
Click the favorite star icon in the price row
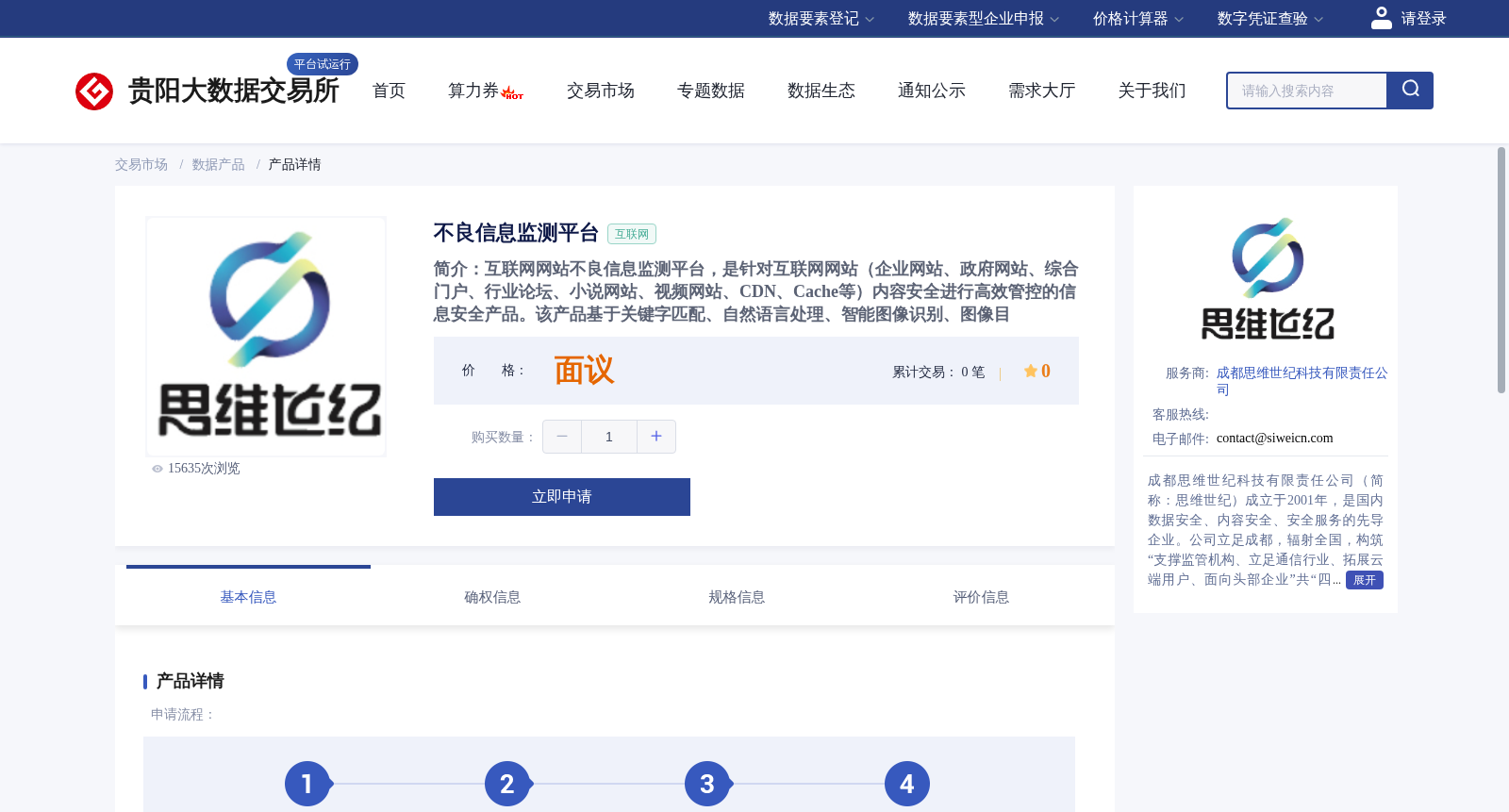point(1030,371)
